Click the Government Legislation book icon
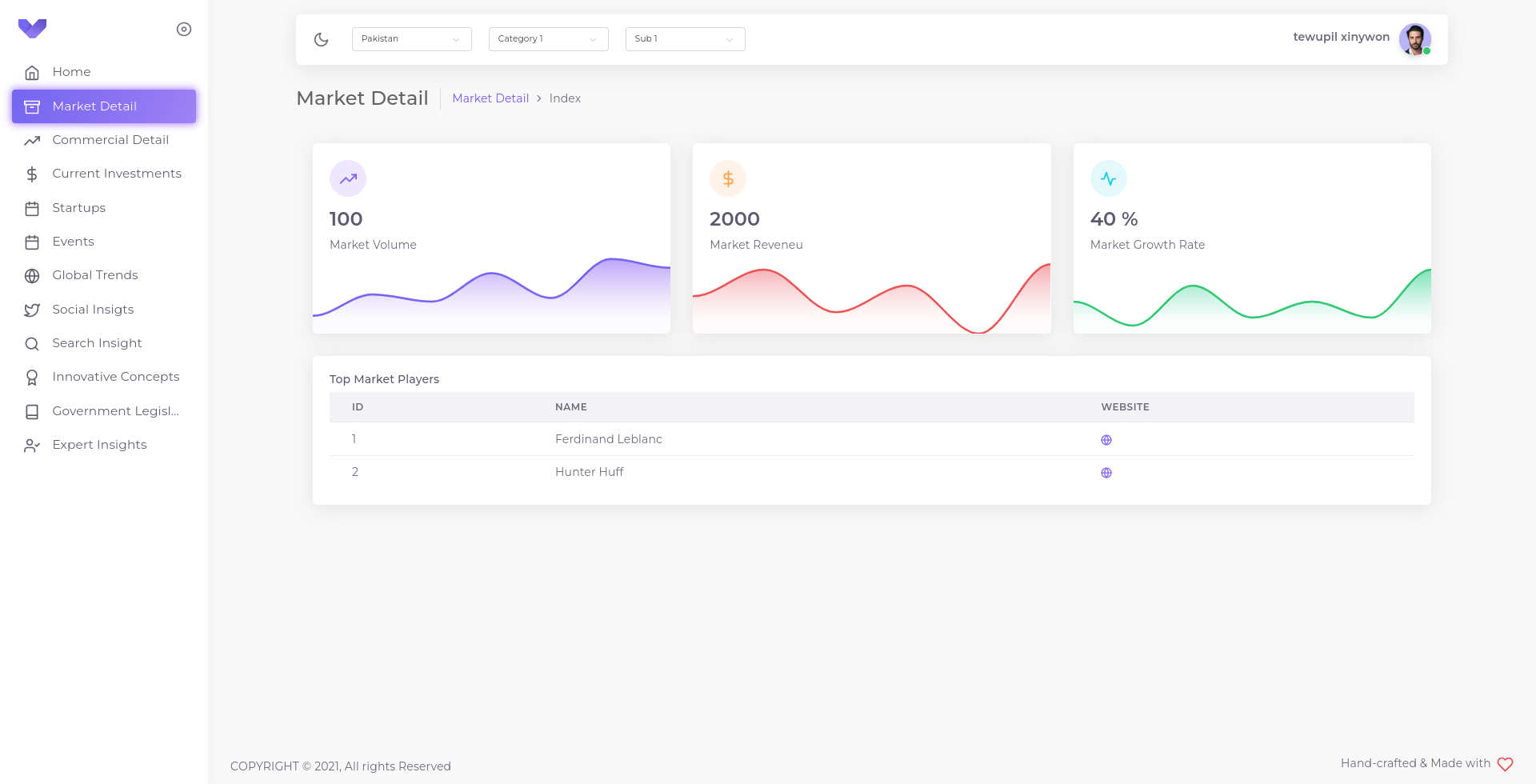This screenshot has height=784, width=1536. pos(32,412)
